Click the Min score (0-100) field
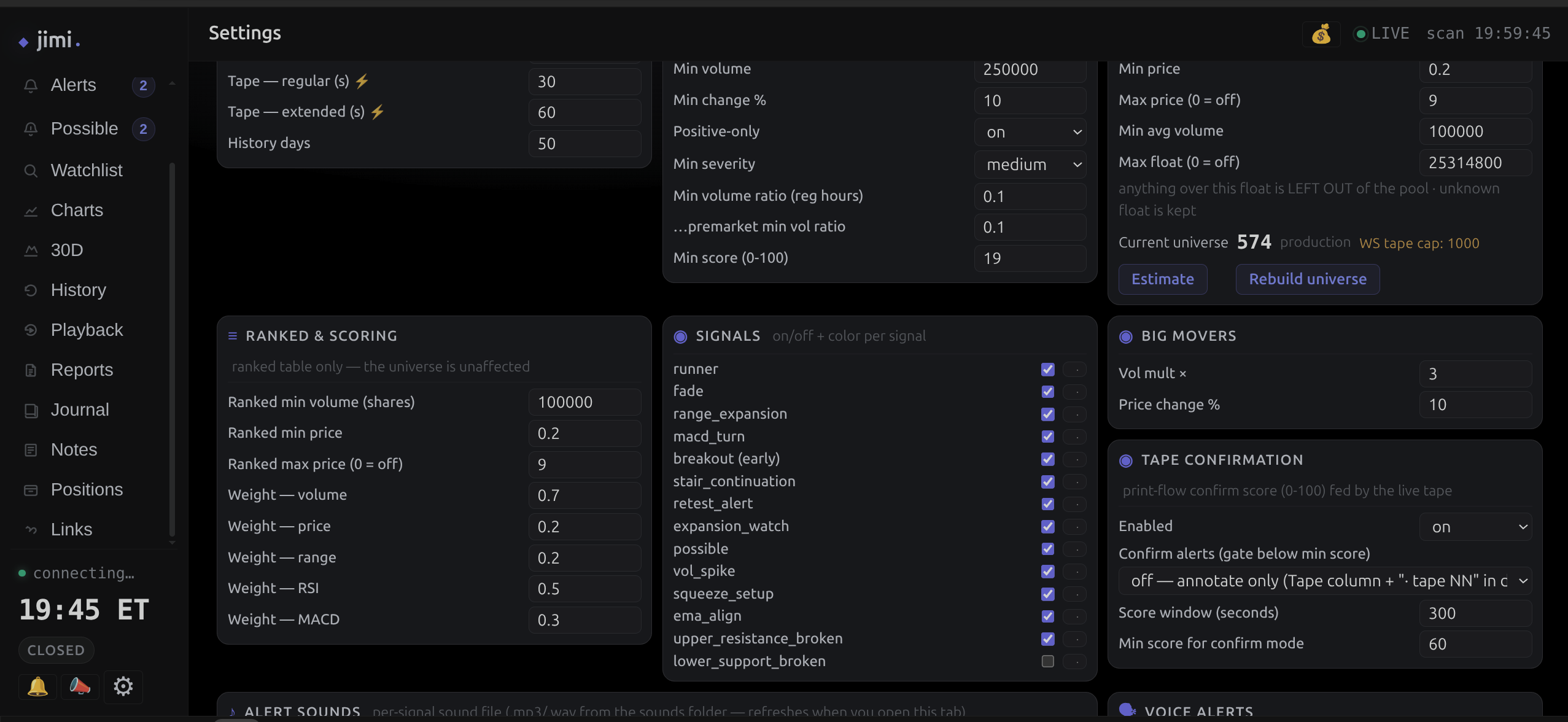This screenshot has height=722, width=1568. [1030, 258]
